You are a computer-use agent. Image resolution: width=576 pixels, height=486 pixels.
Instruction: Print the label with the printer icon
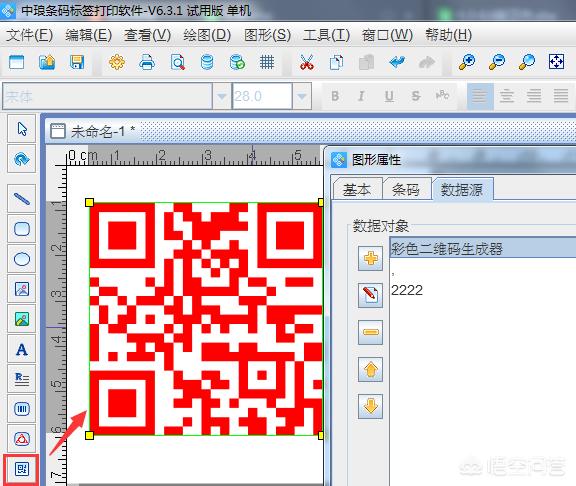tap(147, 62)
